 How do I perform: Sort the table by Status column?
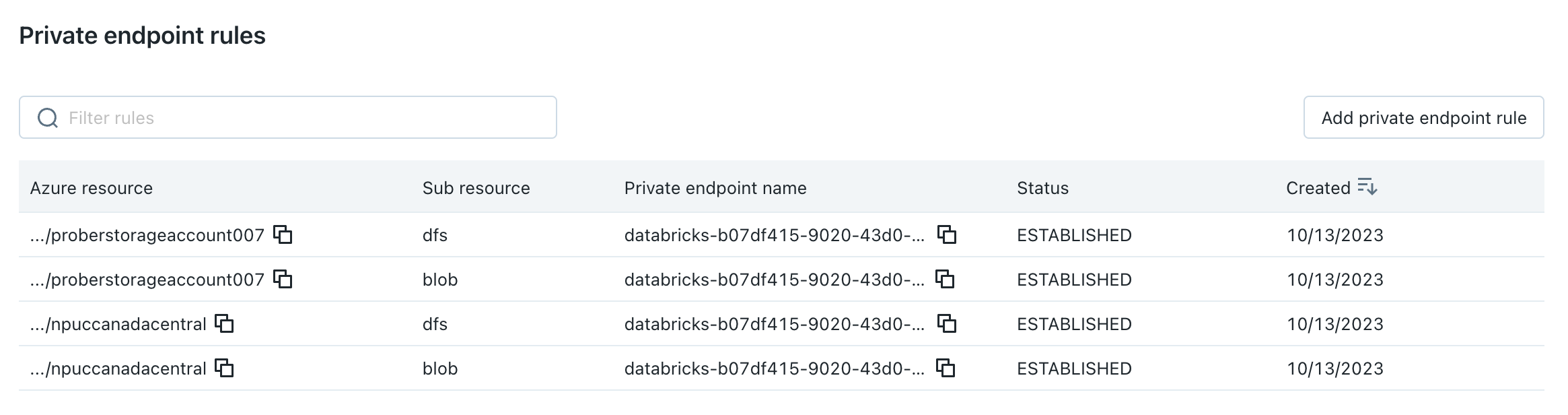[x=1042, y=188]
